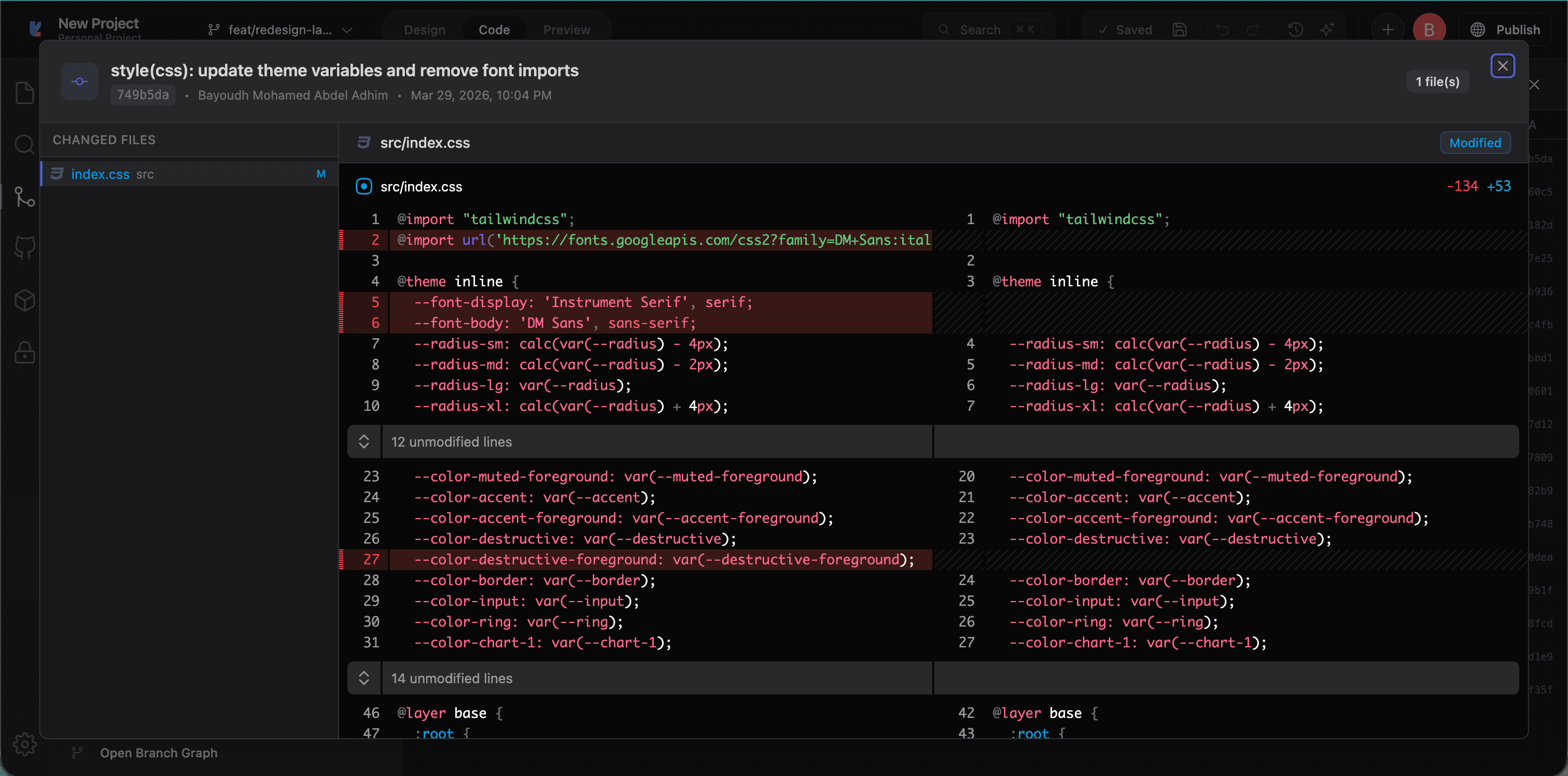Click the Publish button
The width and height of the screenshot is (1568, 776).
tap(1505, 30)
